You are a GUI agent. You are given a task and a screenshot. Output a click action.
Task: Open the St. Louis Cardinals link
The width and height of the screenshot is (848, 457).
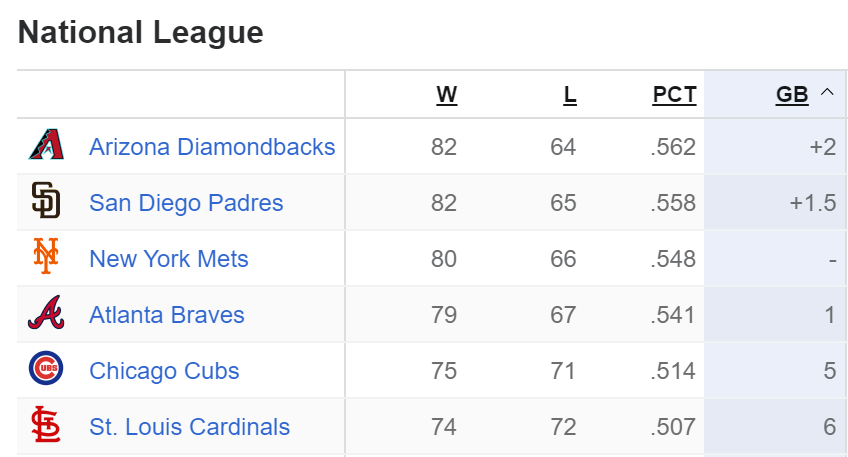pyautogui.click(x=189, y=427)
